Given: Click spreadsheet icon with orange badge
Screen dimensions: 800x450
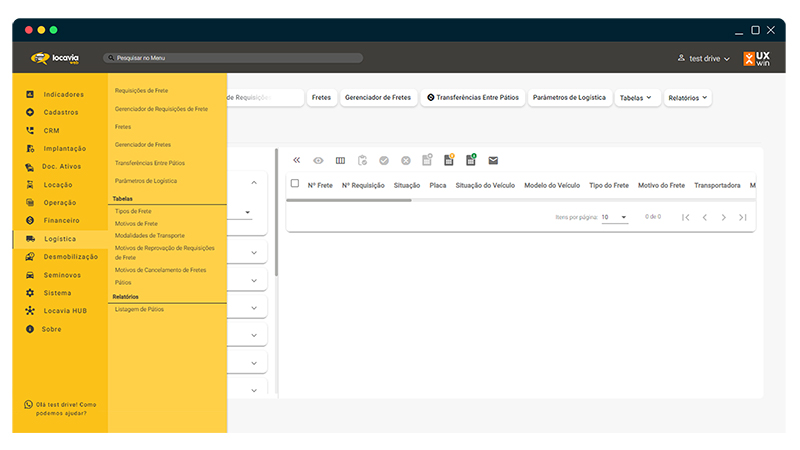Looking at the screenshot, I should click(x=449, y=160).
